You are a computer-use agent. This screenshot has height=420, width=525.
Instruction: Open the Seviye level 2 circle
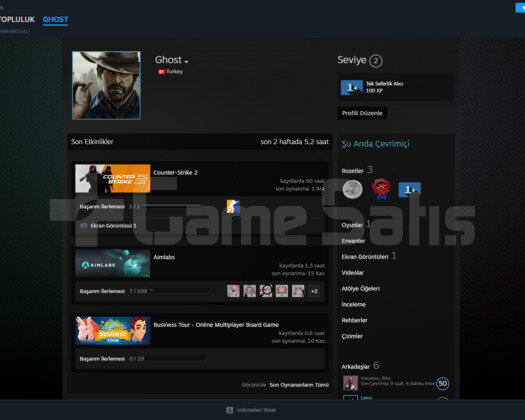click(x=376, y=61)
